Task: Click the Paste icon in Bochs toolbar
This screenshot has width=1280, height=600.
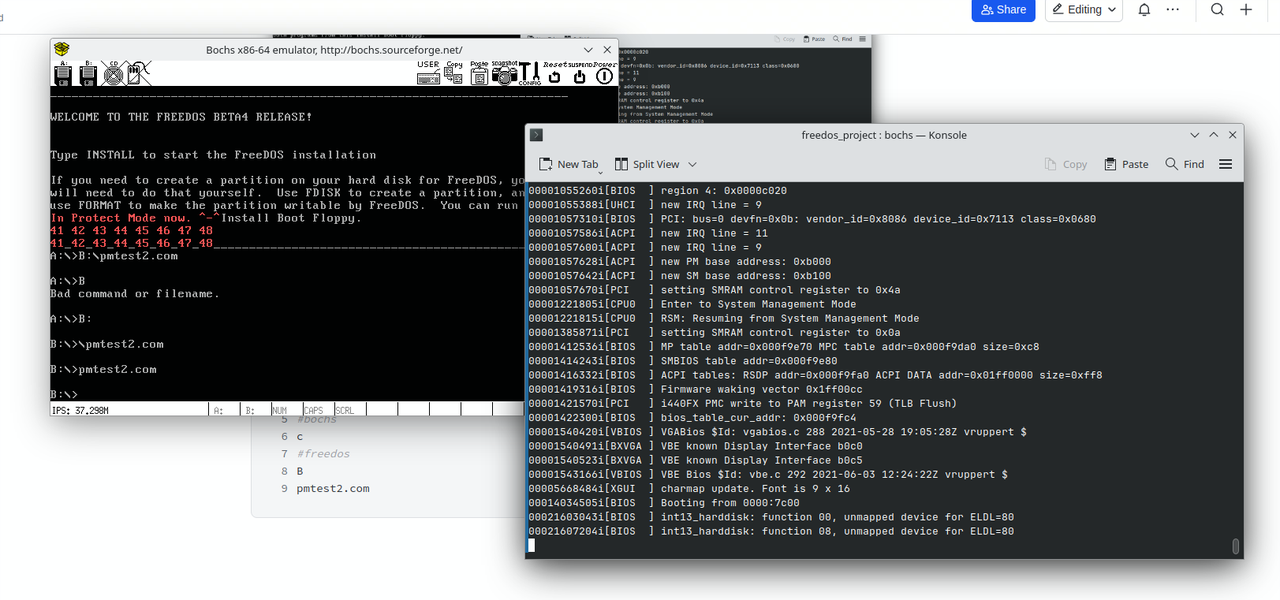Action: pos(479,73)
